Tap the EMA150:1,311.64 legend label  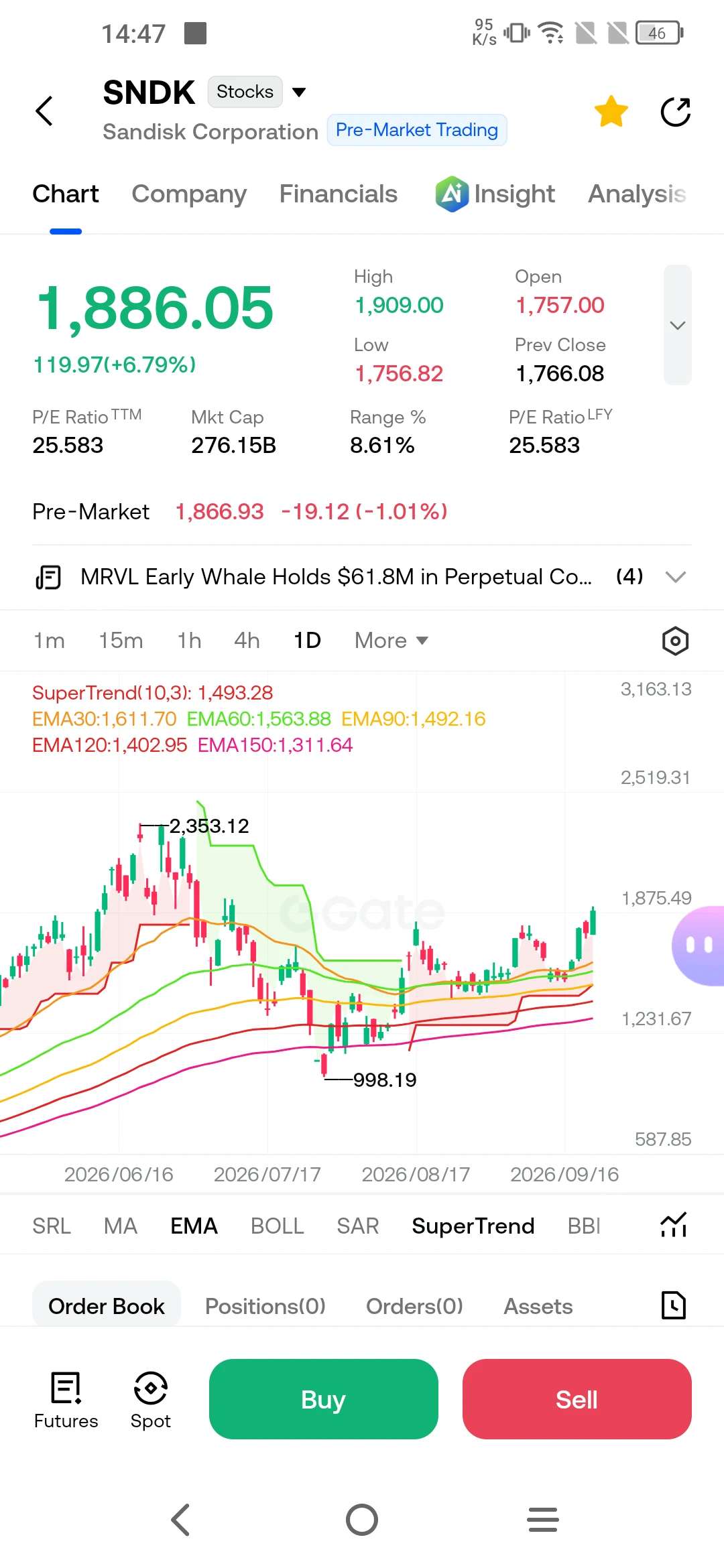[x=275, y=745]
